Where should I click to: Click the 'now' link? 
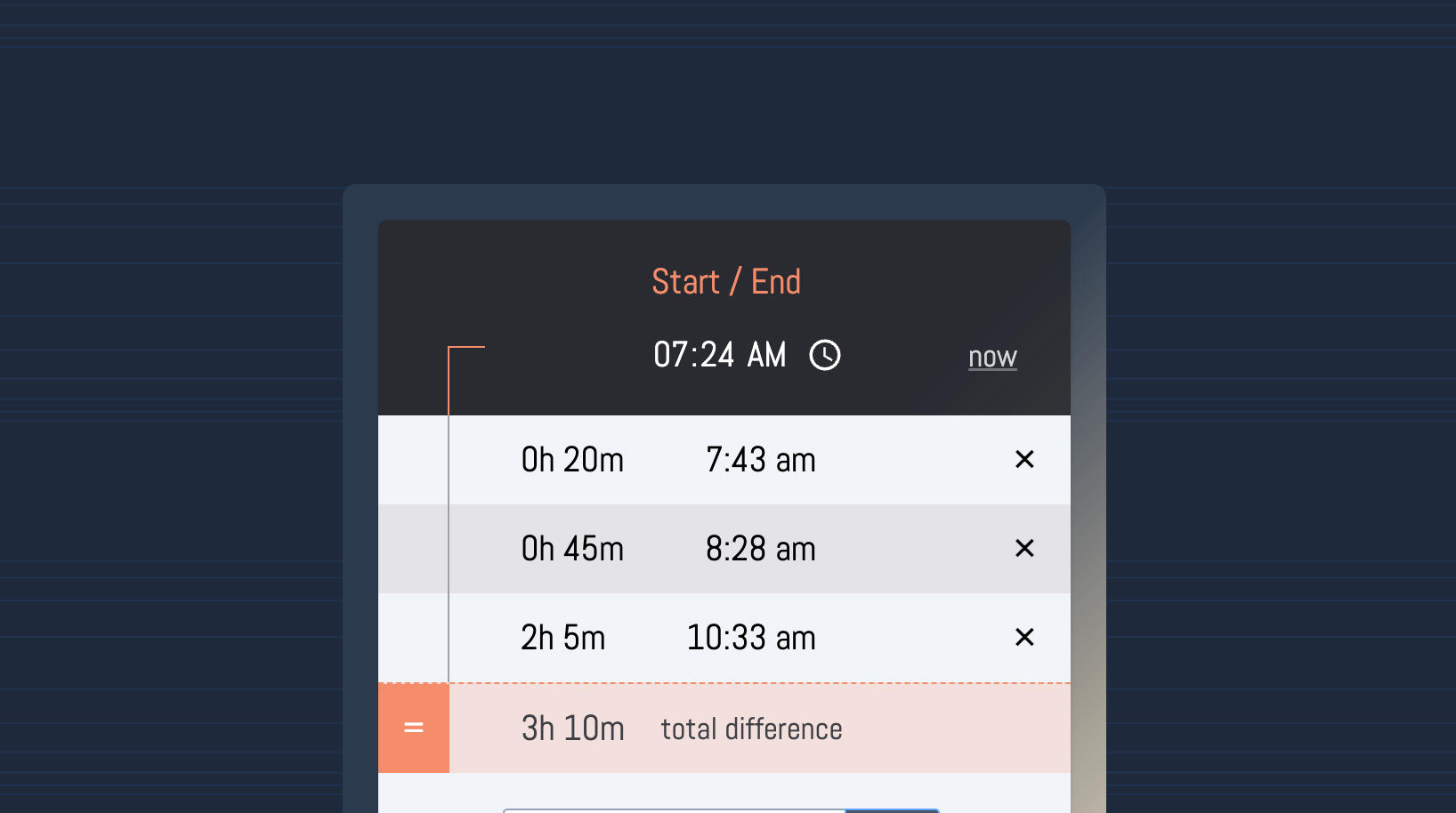pyautogui.click(x=992, y=357)
